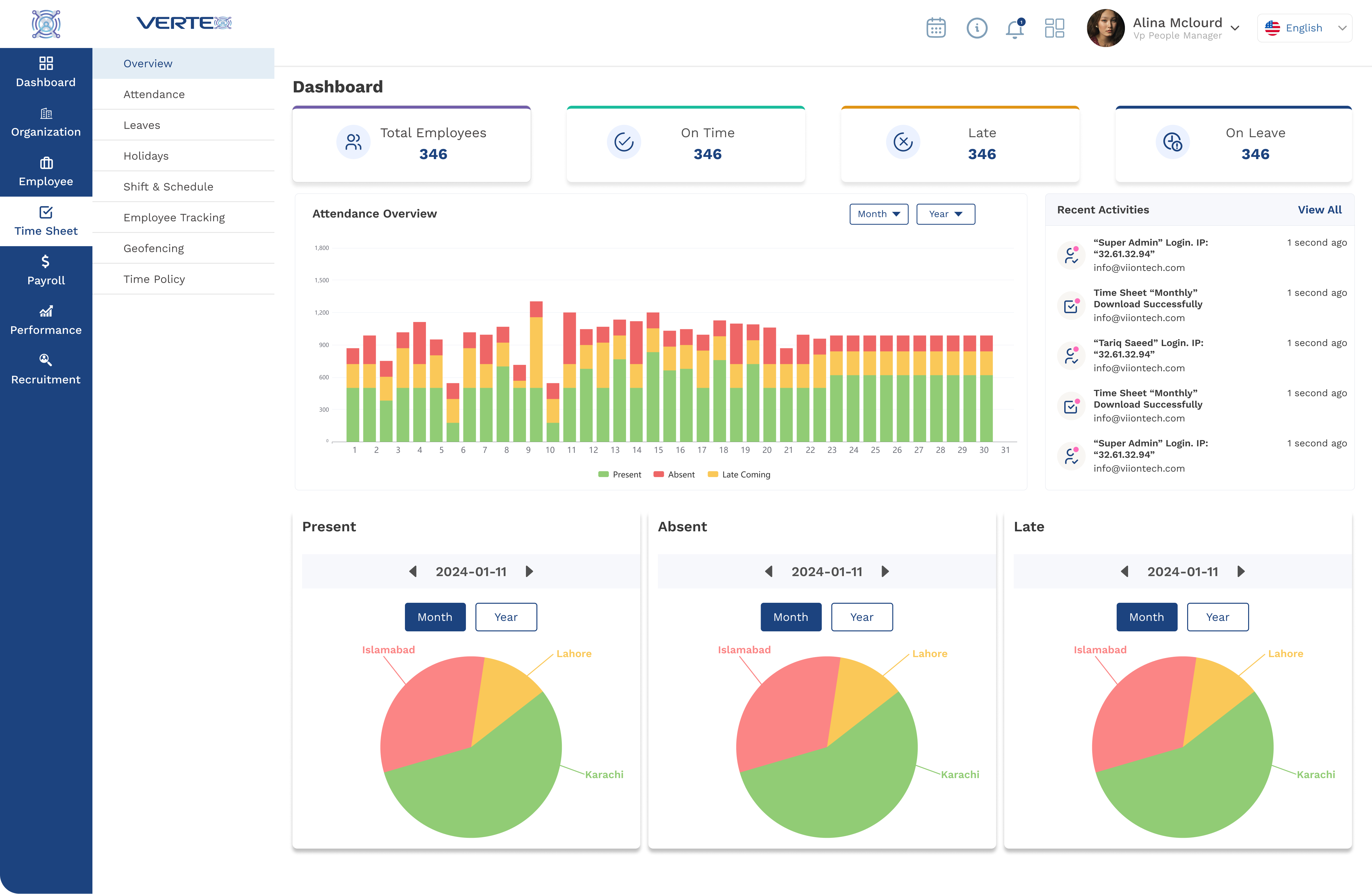This screenshot has width=1372, height=894.
Task: Toggle Month view on the Absent chart
Action: tap(790, 617)
